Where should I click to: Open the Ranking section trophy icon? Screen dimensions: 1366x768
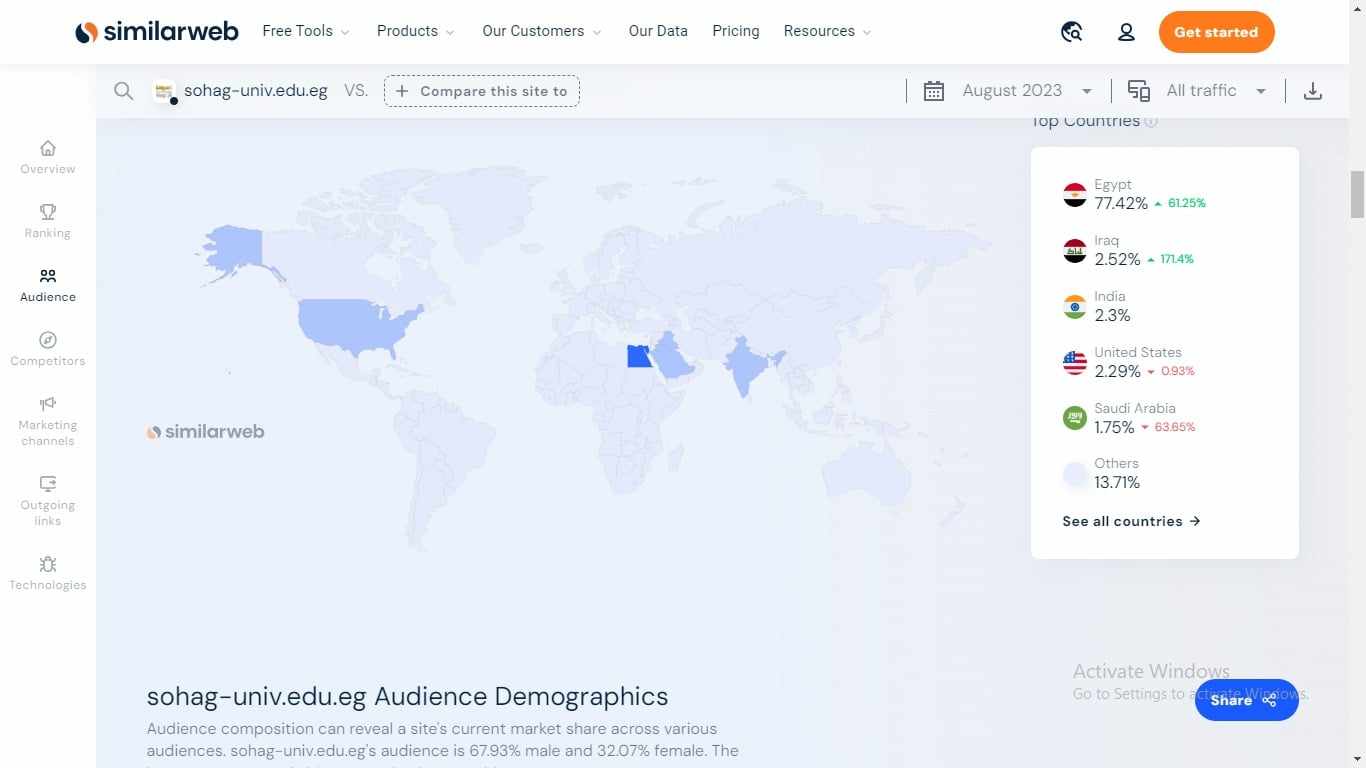pyautogui.click(x=48, y=212)
